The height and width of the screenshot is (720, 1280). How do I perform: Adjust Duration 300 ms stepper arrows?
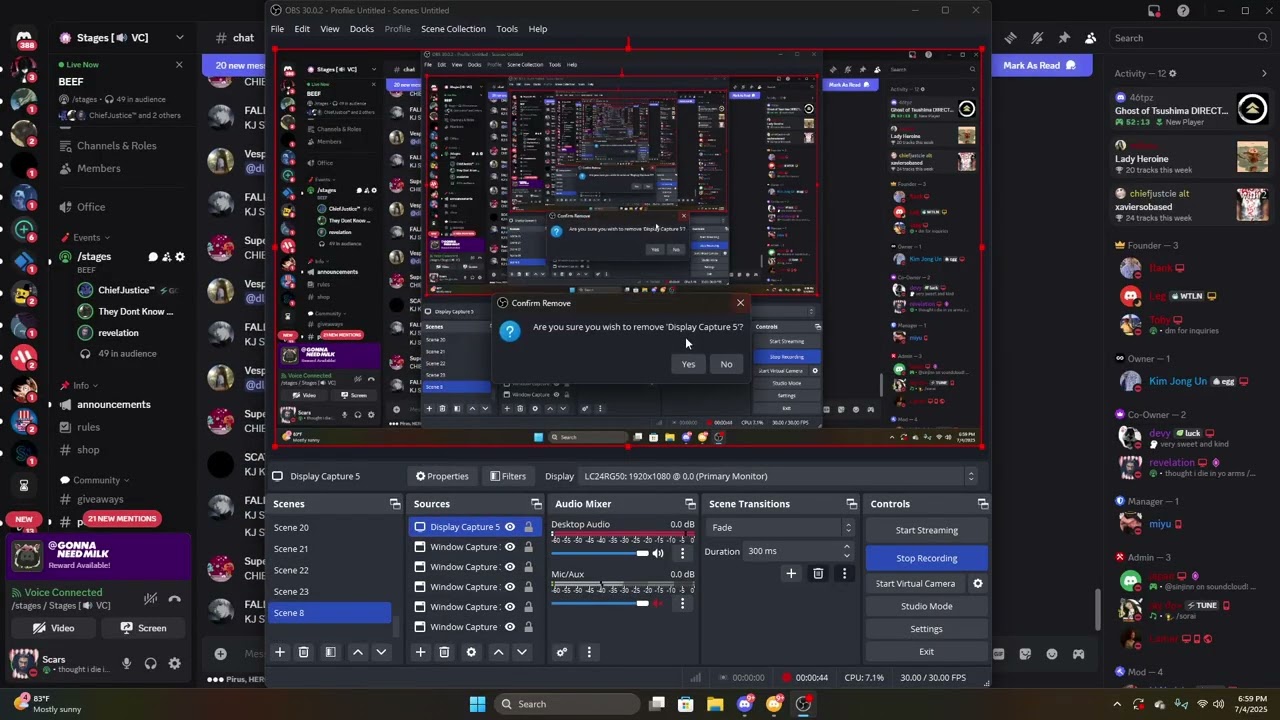click(847, 551)
